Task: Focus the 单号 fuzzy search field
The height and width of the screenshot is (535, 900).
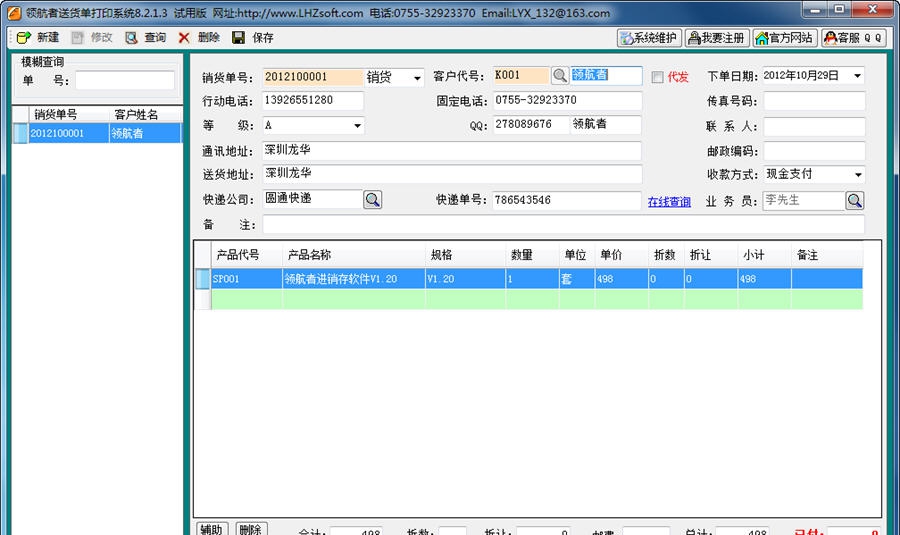Action: (x=125, y=80)
